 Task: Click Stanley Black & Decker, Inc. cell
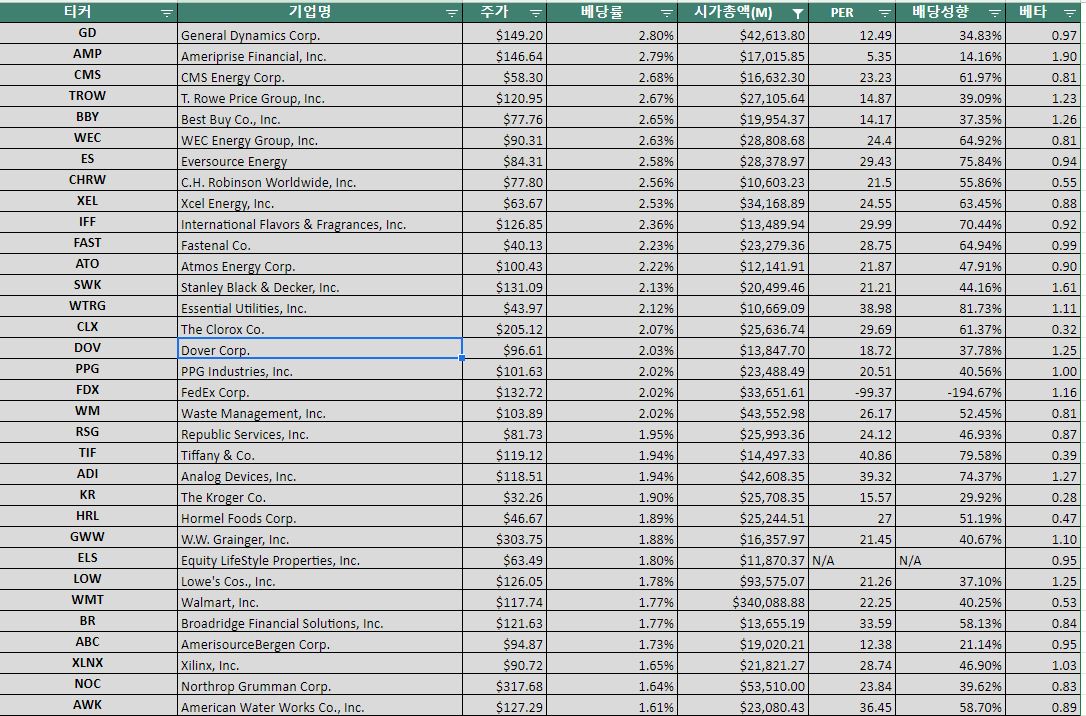(x=320, y=285)
